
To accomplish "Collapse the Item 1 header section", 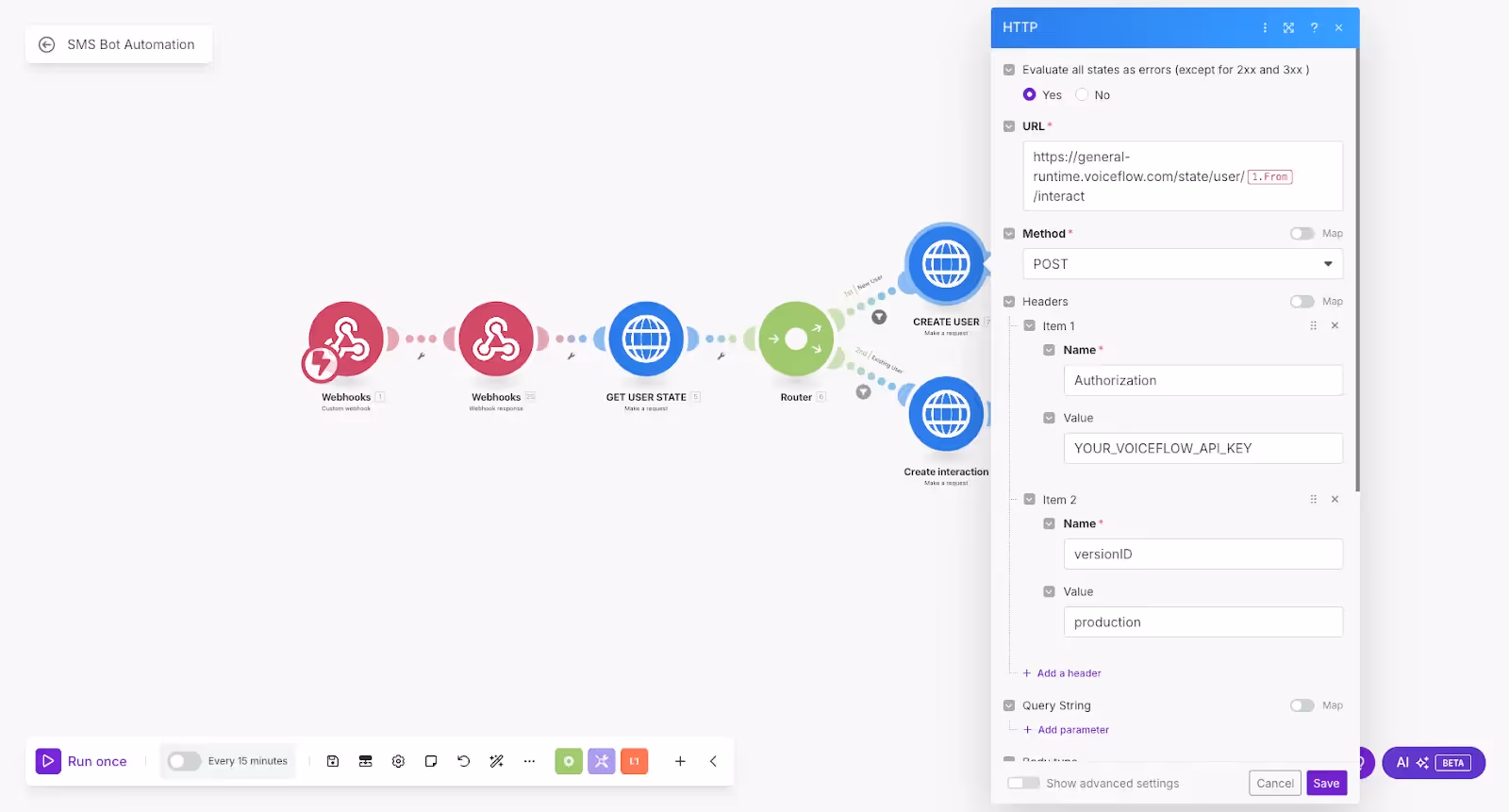I will [1030, 325].
